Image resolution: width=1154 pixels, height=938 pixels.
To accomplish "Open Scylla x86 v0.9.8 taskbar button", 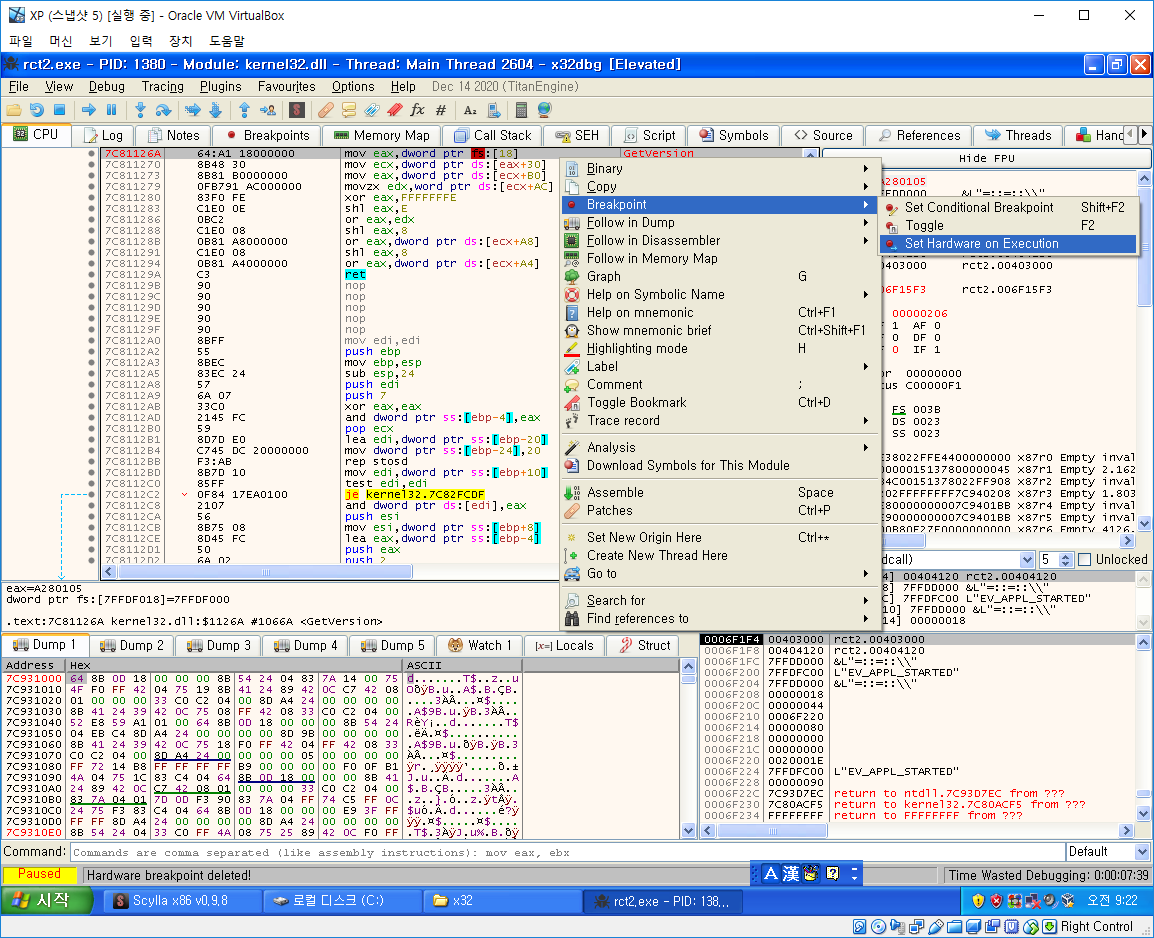I will click(x=181, y=900).
